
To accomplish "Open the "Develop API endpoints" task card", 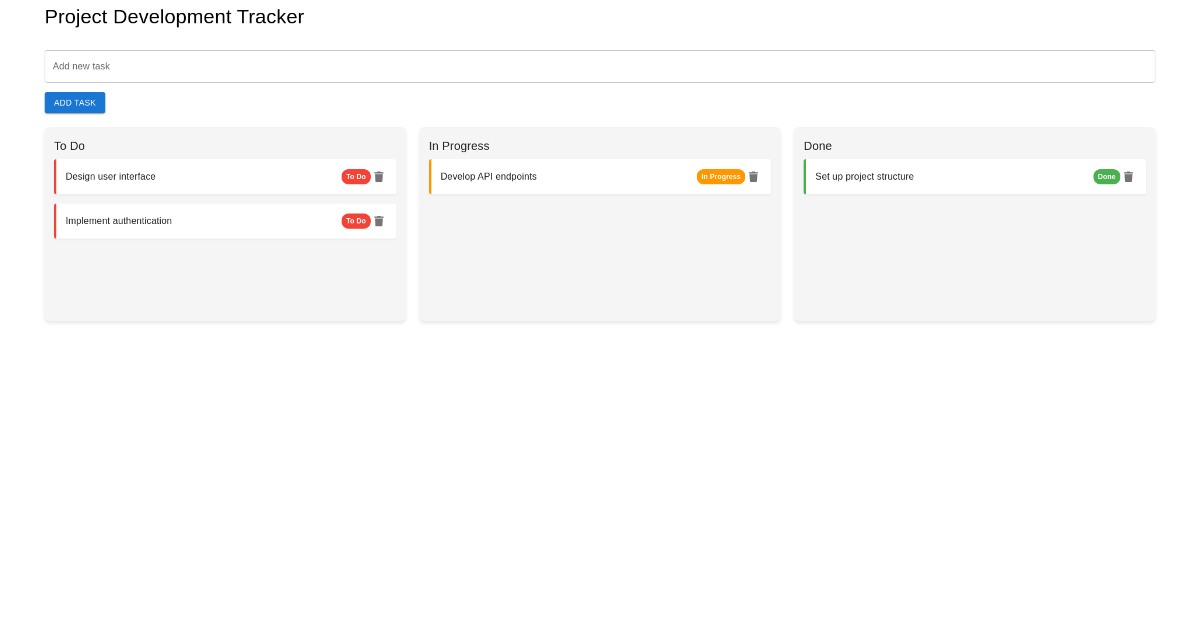I will click(580, 176).
